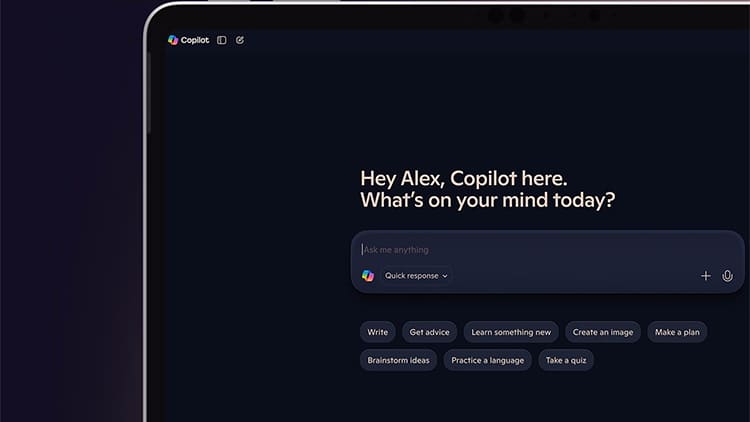Viewport: 750px width, 422px height.
Task: Select the Practice a language chip
Action: 488,360
